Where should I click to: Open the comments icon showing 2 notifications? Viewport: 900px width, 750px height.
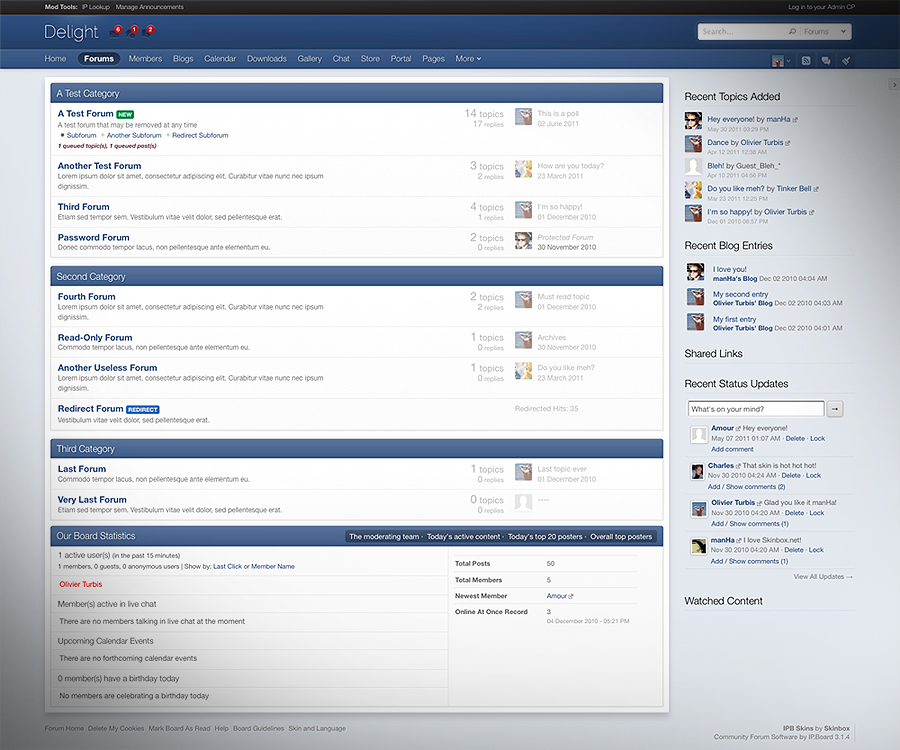pos(147,32)
